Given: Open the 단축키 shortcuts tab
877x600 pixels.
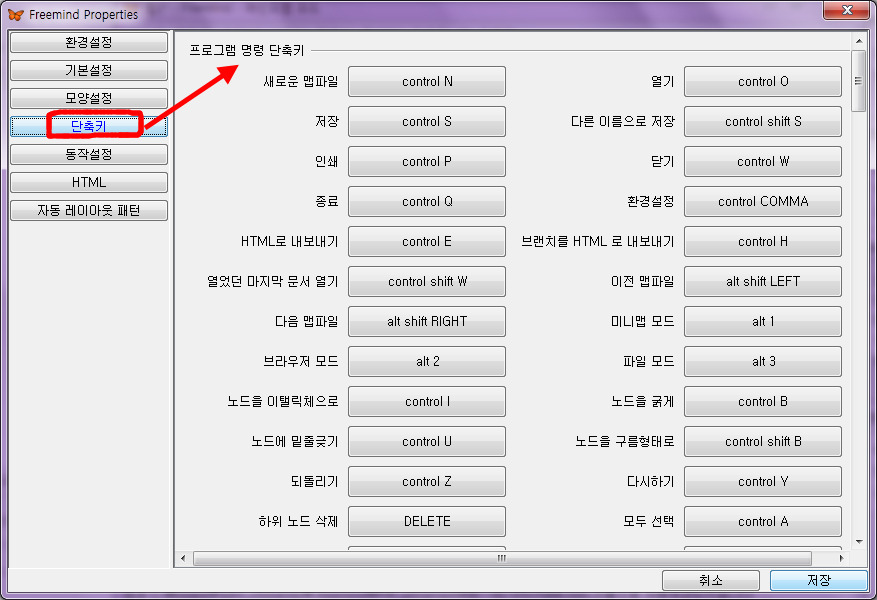Looking at the screenshot, I should coord(88,126).
